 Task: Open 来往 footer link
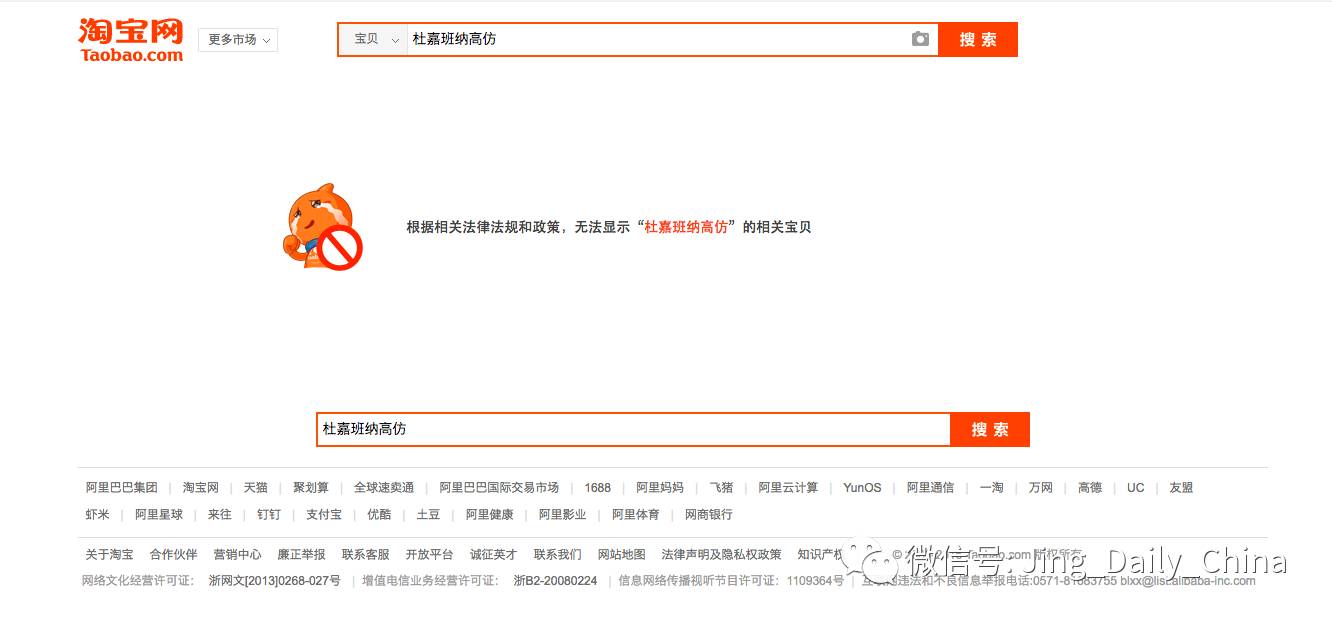tap(220, 514)
